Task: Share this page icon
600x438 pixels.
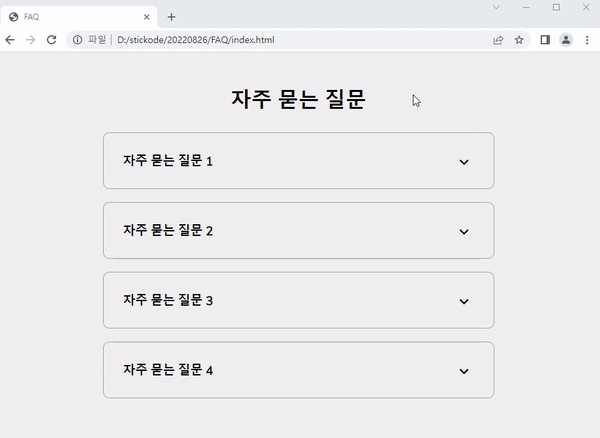Action: click(498, 40)
